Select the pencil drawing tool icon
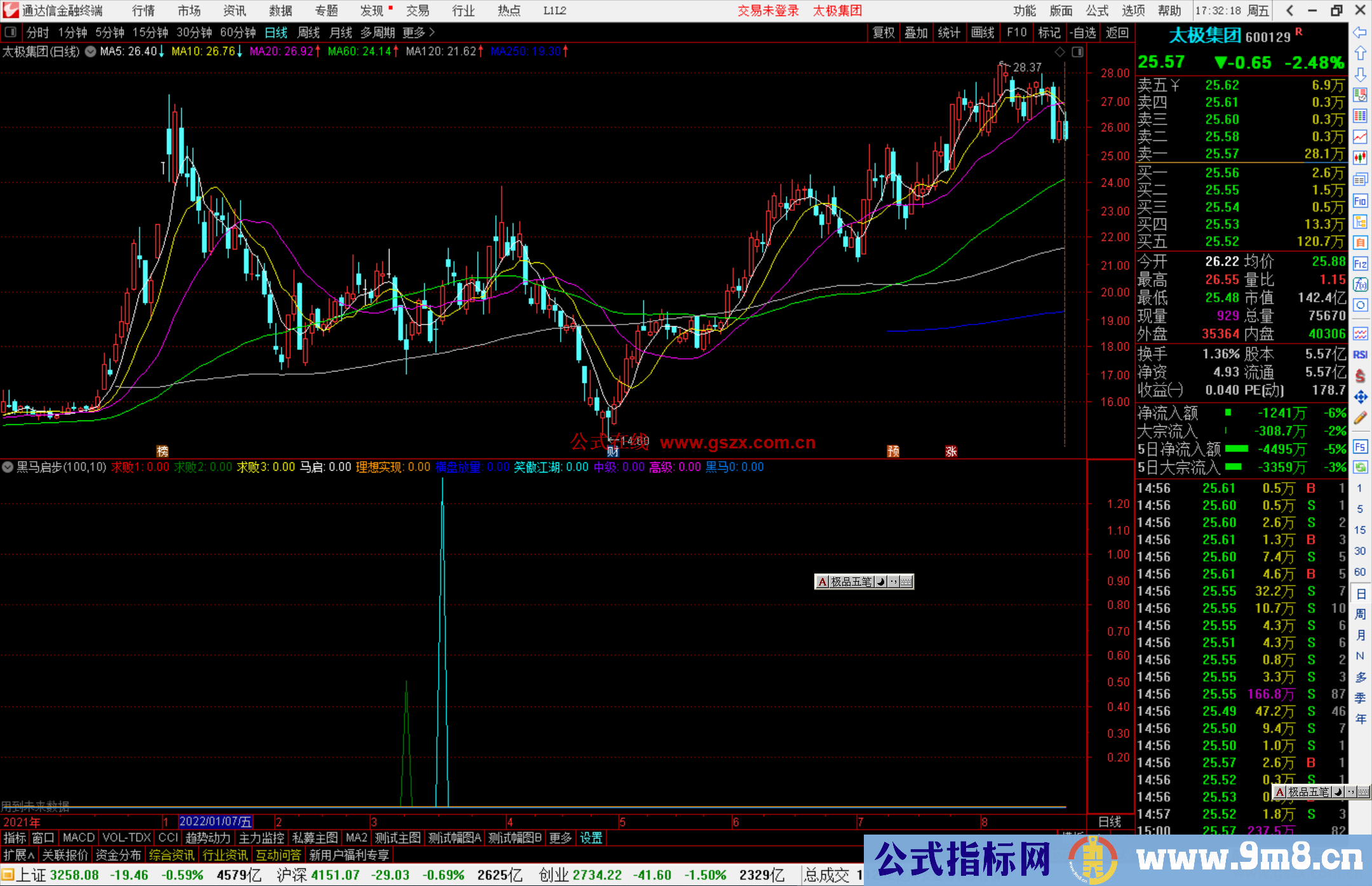 point(1360,418)
